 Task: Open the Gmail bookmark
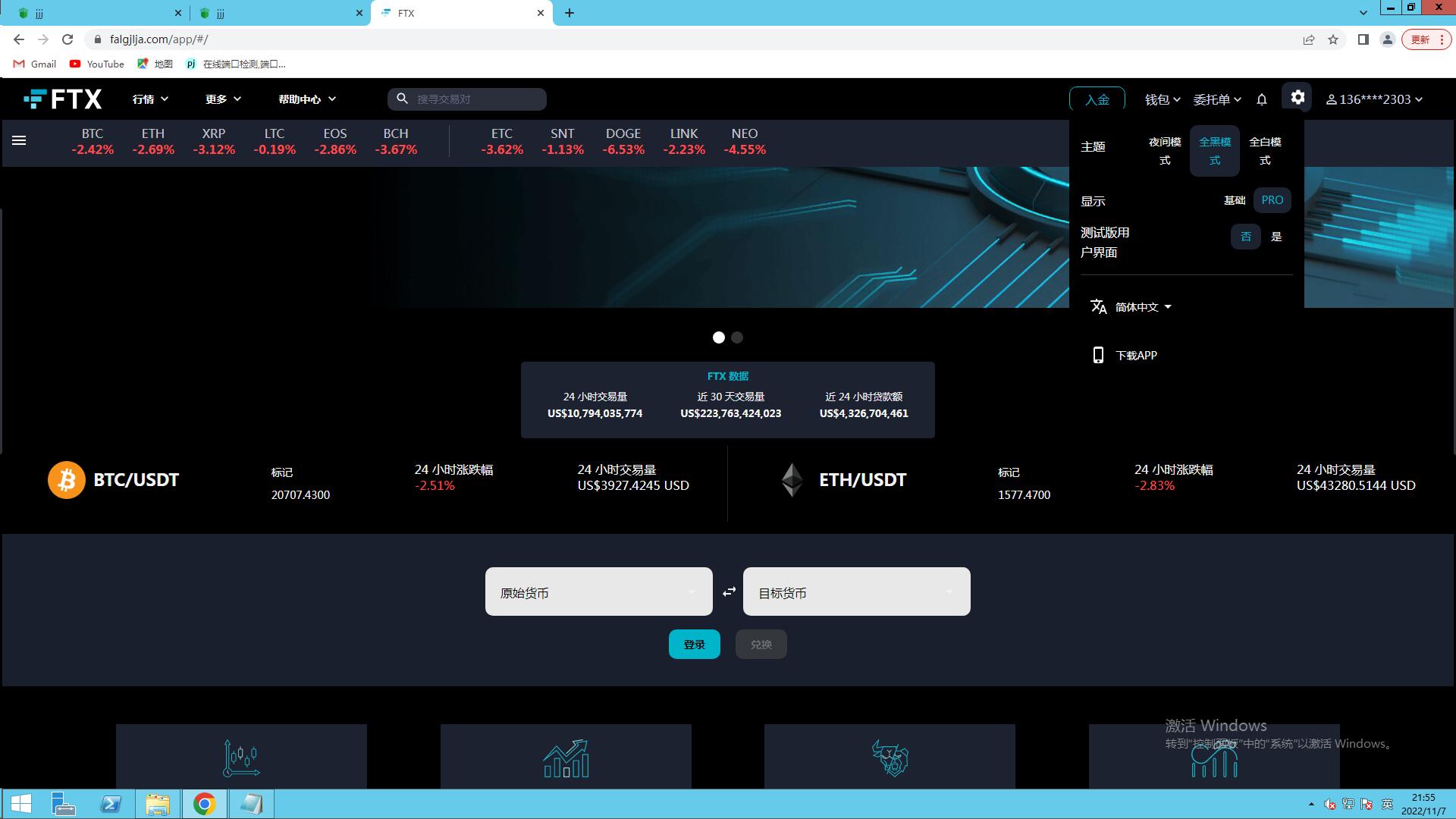pos(35,64)
